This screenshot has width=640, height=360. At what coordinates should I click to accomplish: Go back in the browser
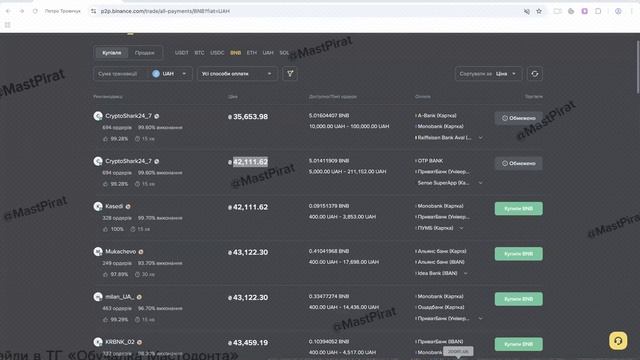[x=8, y=11]
